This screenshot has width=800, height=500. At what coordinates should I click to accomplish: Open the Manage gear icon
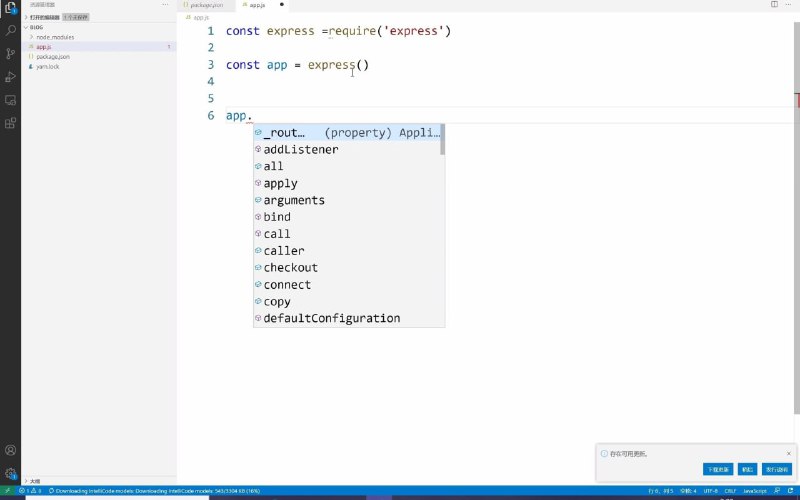(10, 473)
